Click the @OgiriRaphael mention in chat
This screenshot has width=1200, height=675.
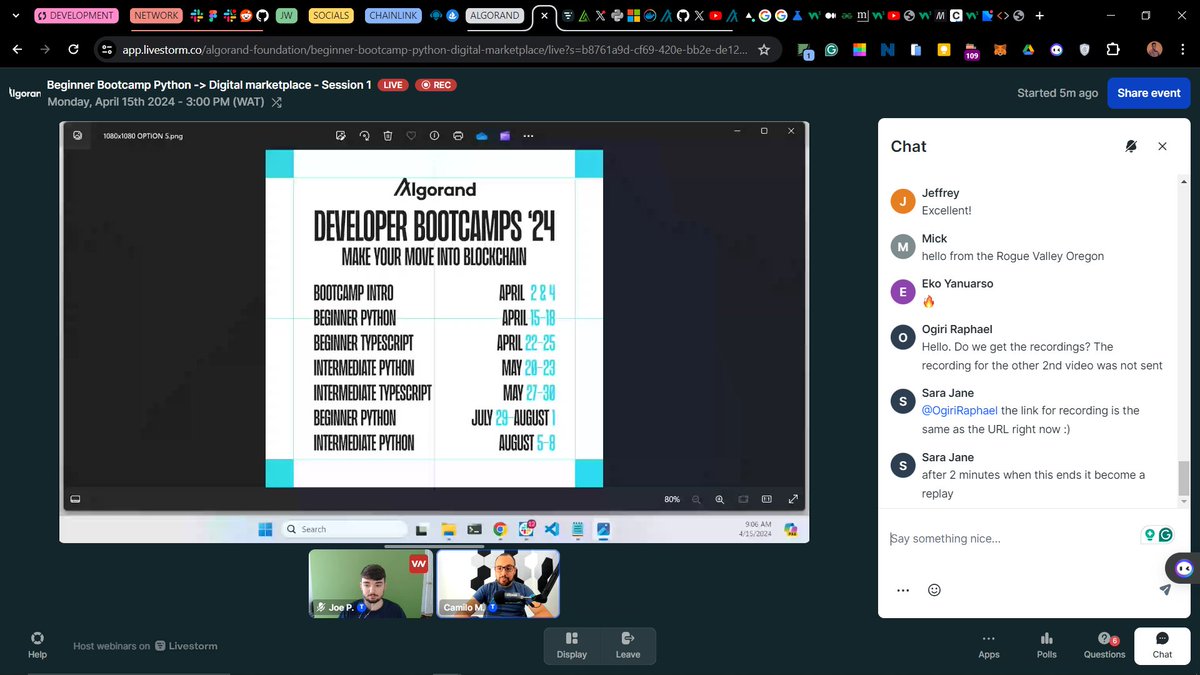point(959,411)
